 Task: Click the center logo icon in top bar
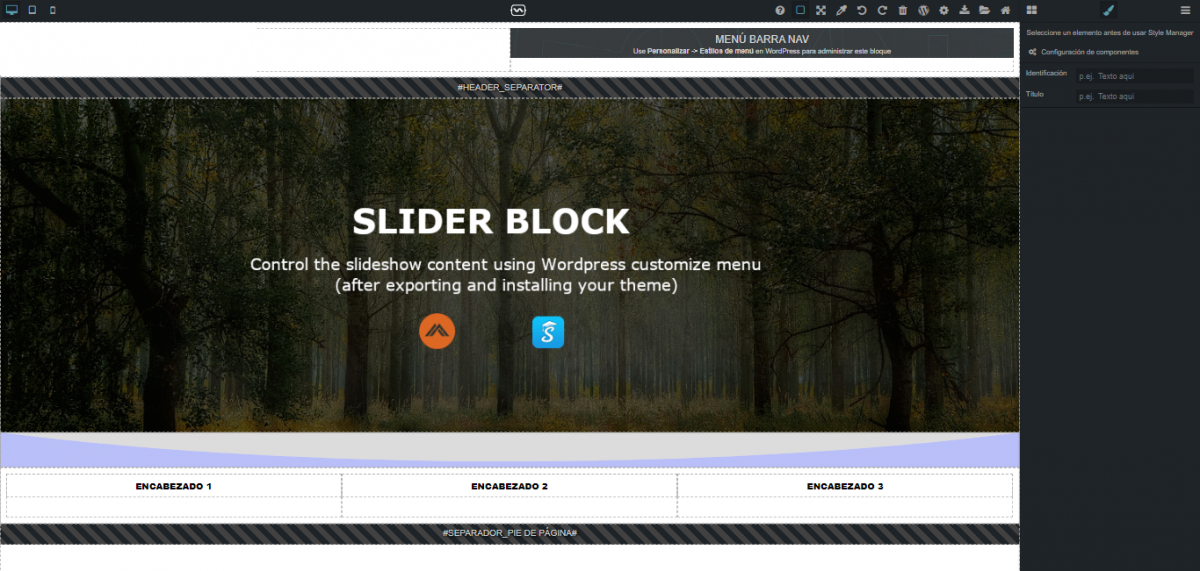[x=517, y=10]
